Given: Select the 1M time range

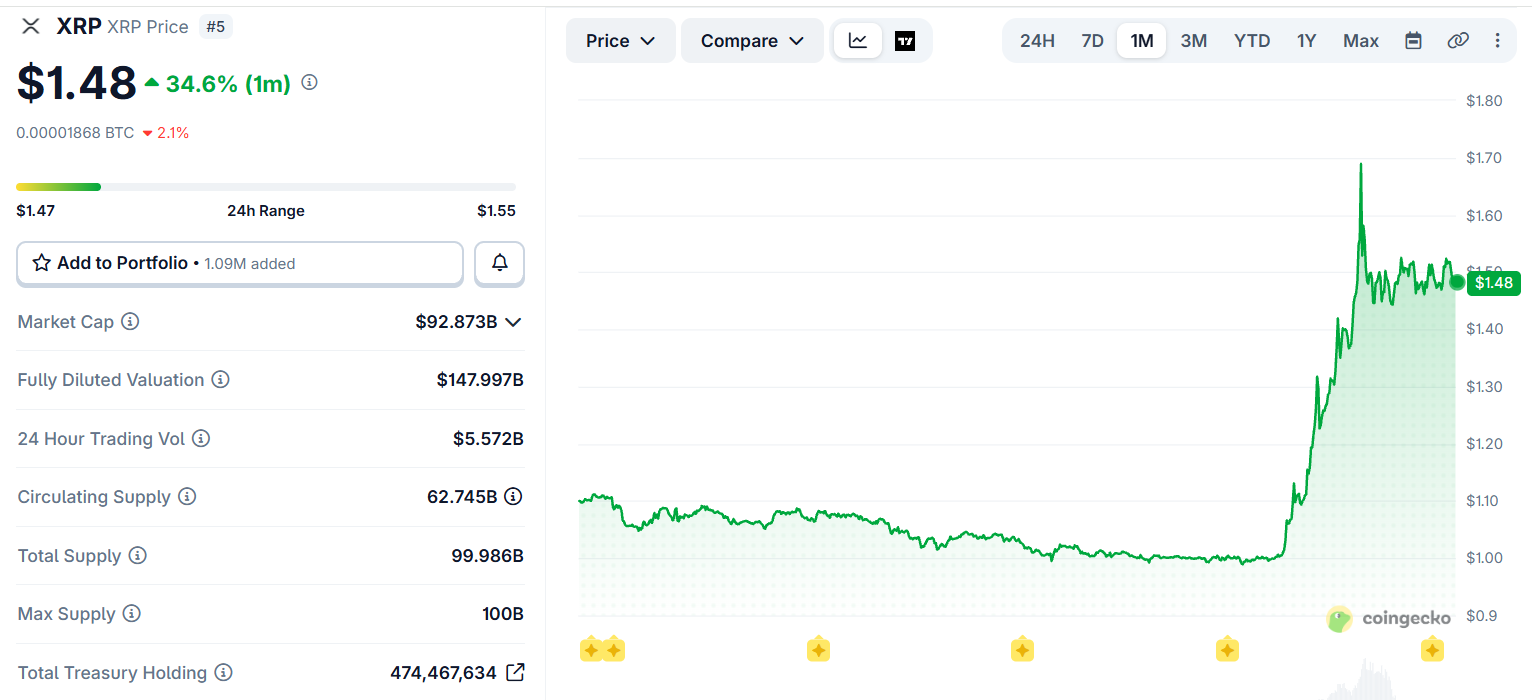Looking at the screenshot, I should [1142, 41].
